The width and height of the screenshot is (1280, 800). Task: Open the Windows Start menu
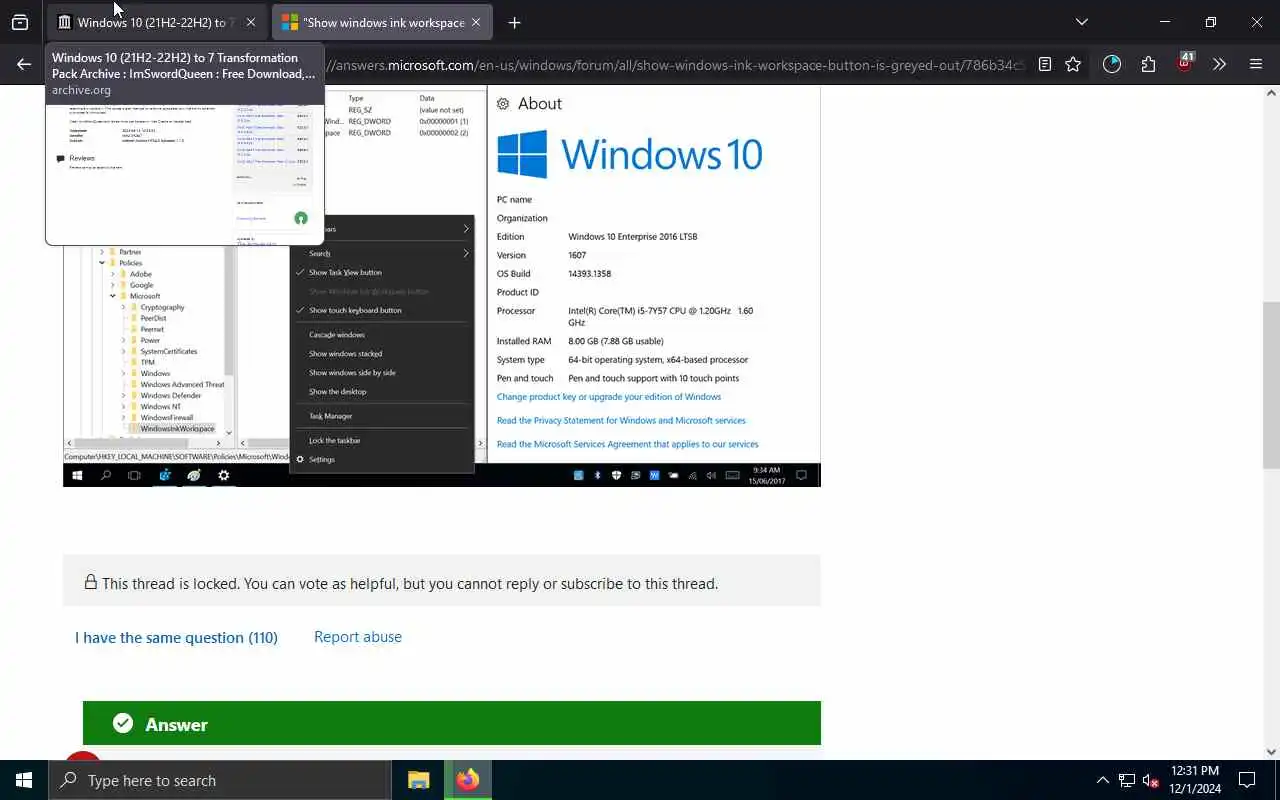coord(24,780)
